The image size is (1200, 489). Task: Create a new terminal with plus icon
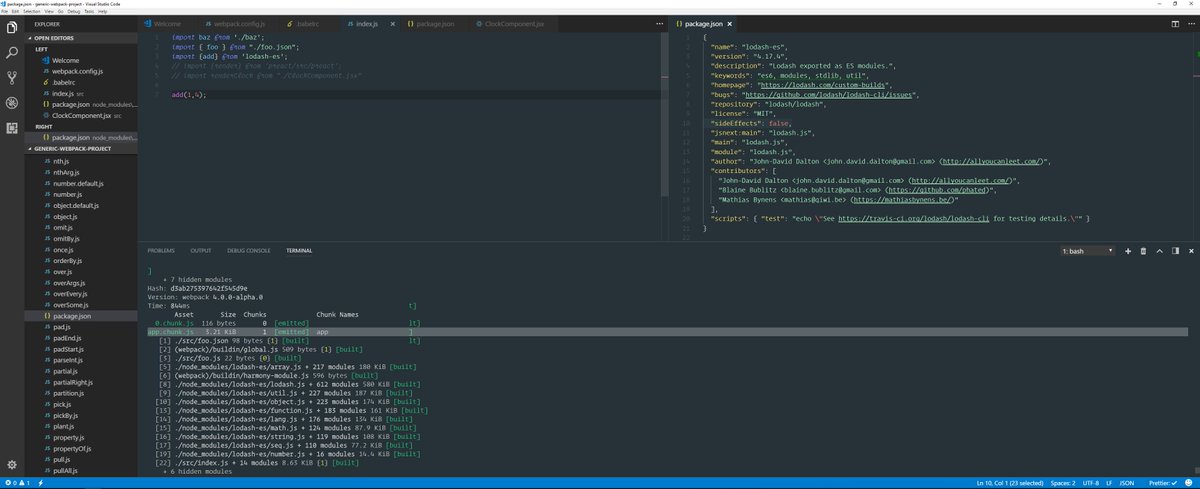coord(1128,251)
